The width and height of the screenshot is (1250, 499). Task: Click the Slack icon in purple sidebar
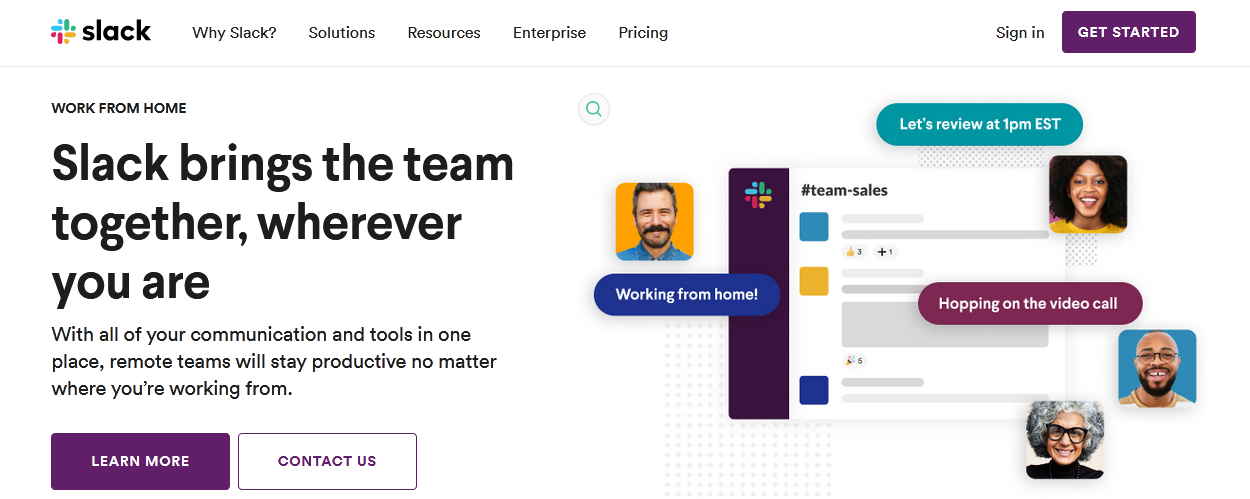758,195
